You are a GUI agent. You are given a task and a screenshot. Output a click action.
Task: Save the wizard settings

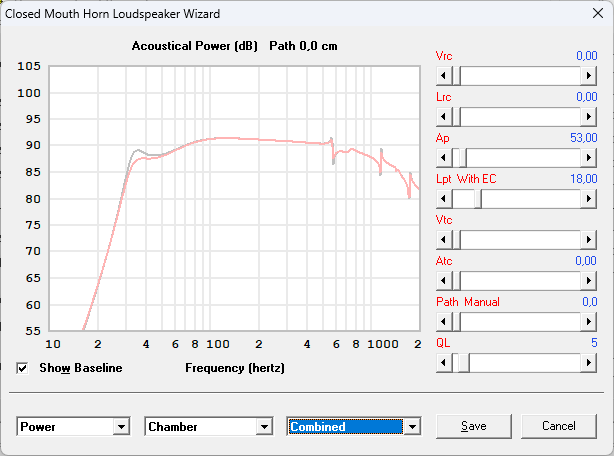[x=474, y=426]
